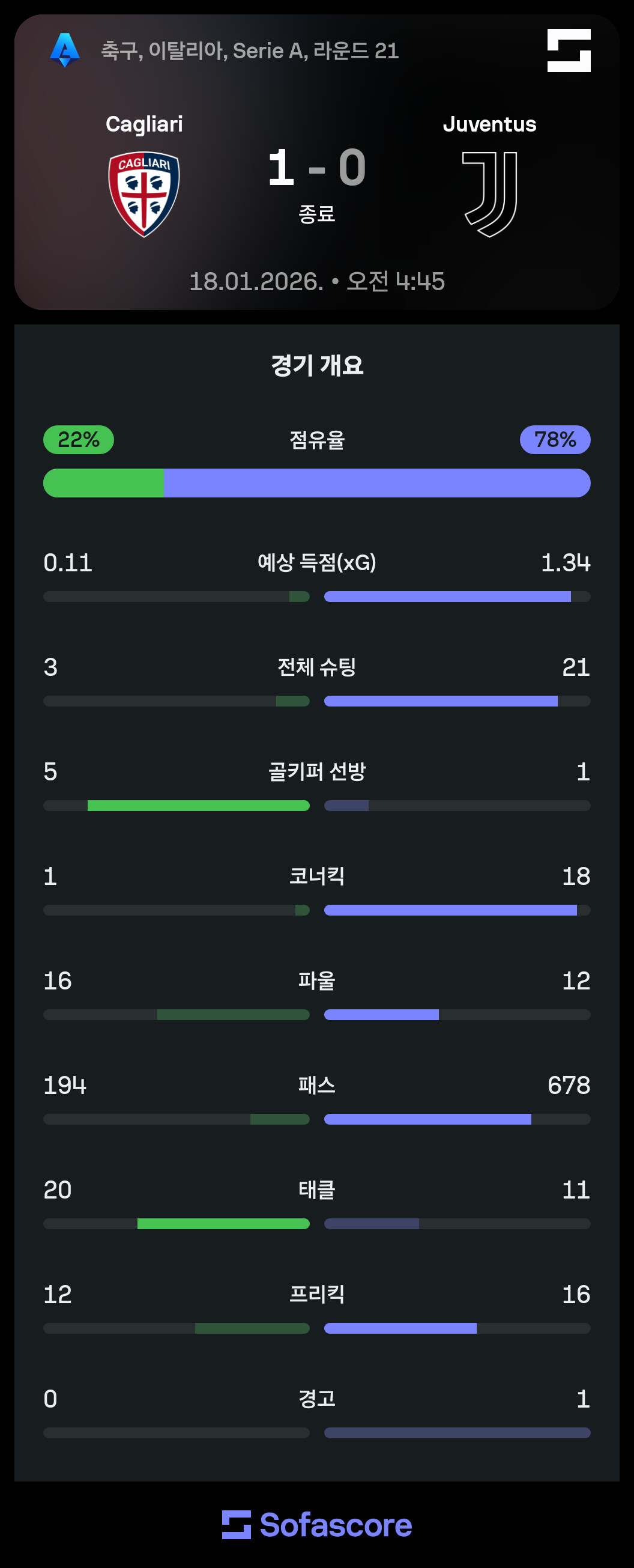This screenshot has height=1568, width=634.
Task: Click the 코너킥 stat label
Action: point(317,876)
